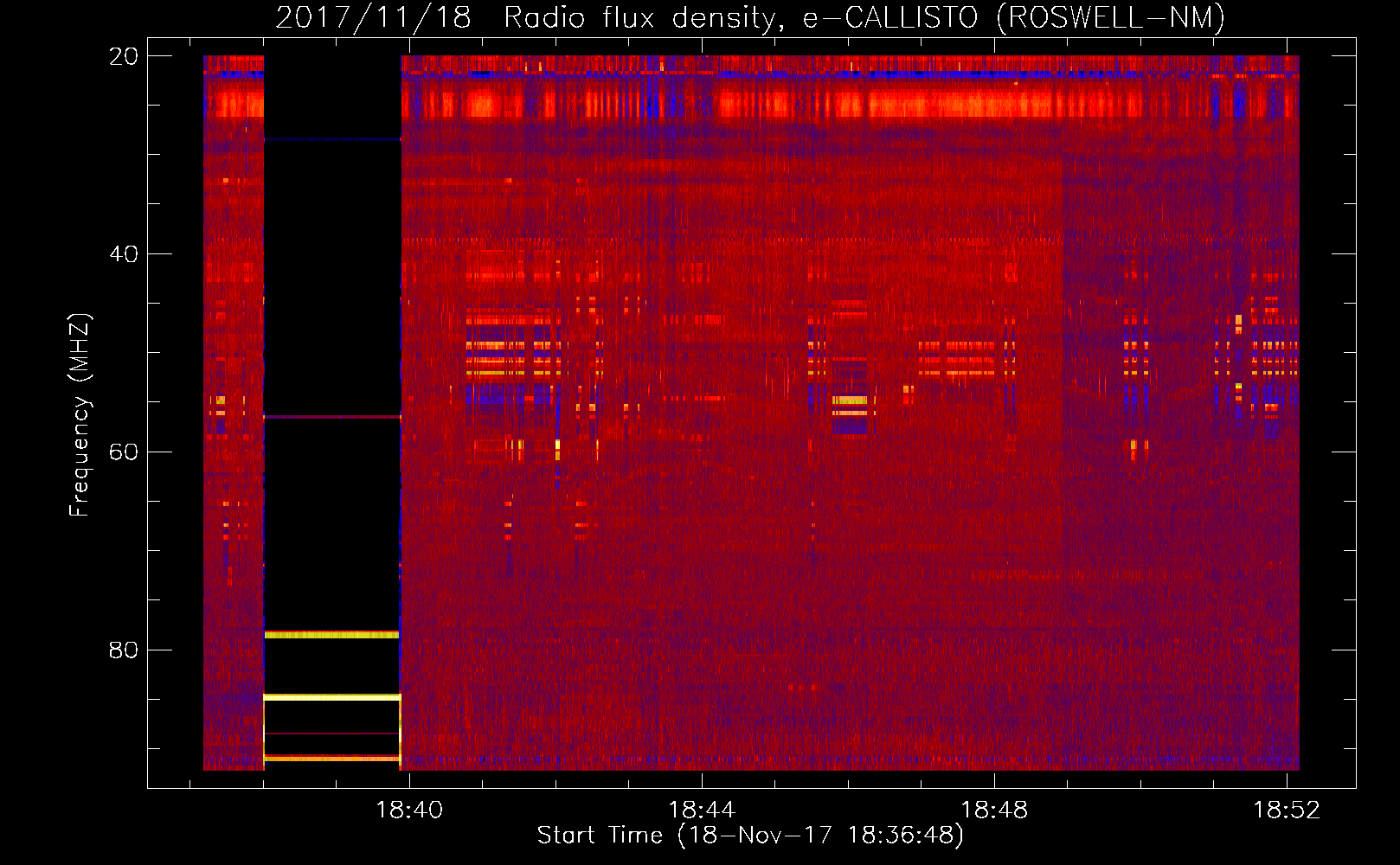
Task: Click the 18:40 time tick label
Action: click(409, 810)
